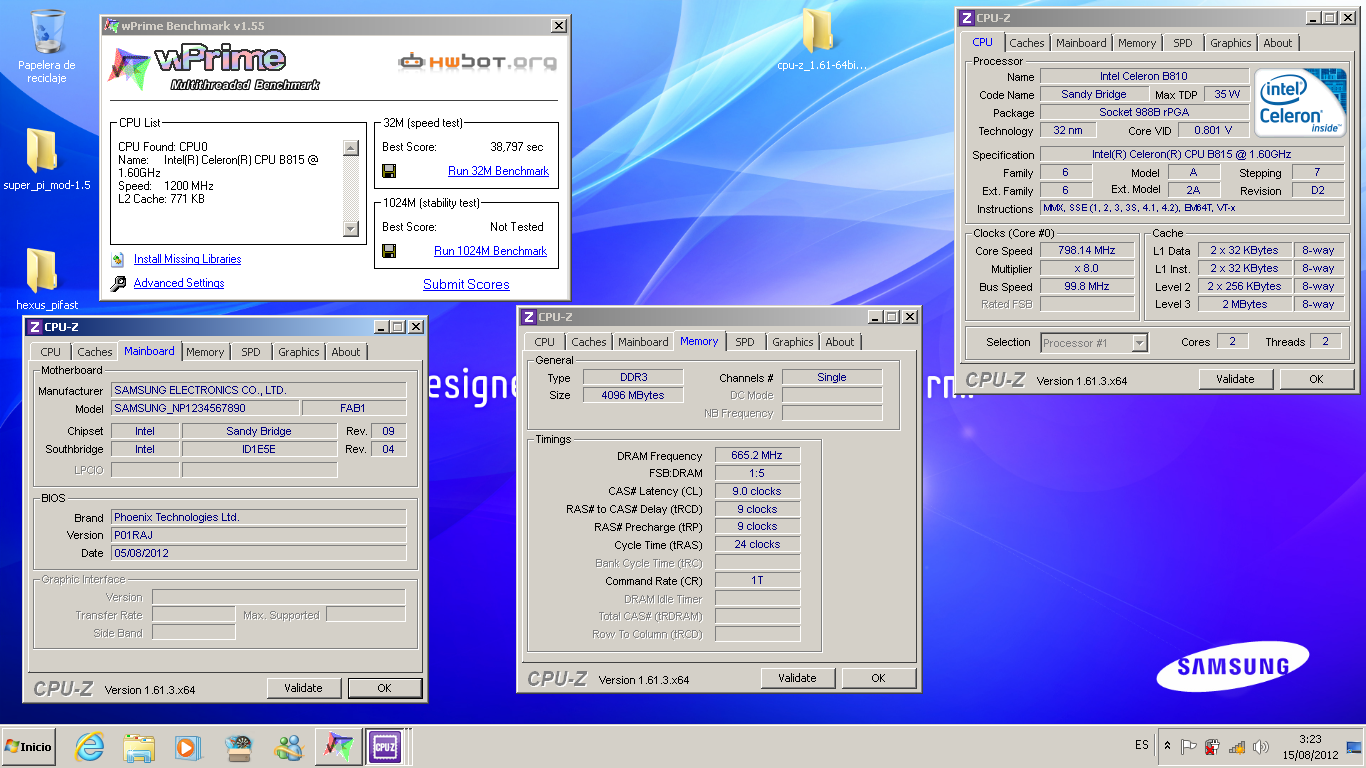Viewport: 1366px width, 768px height.
Task: Open Advanced Settings link in wPrime
Action: [x=179, y=283]
